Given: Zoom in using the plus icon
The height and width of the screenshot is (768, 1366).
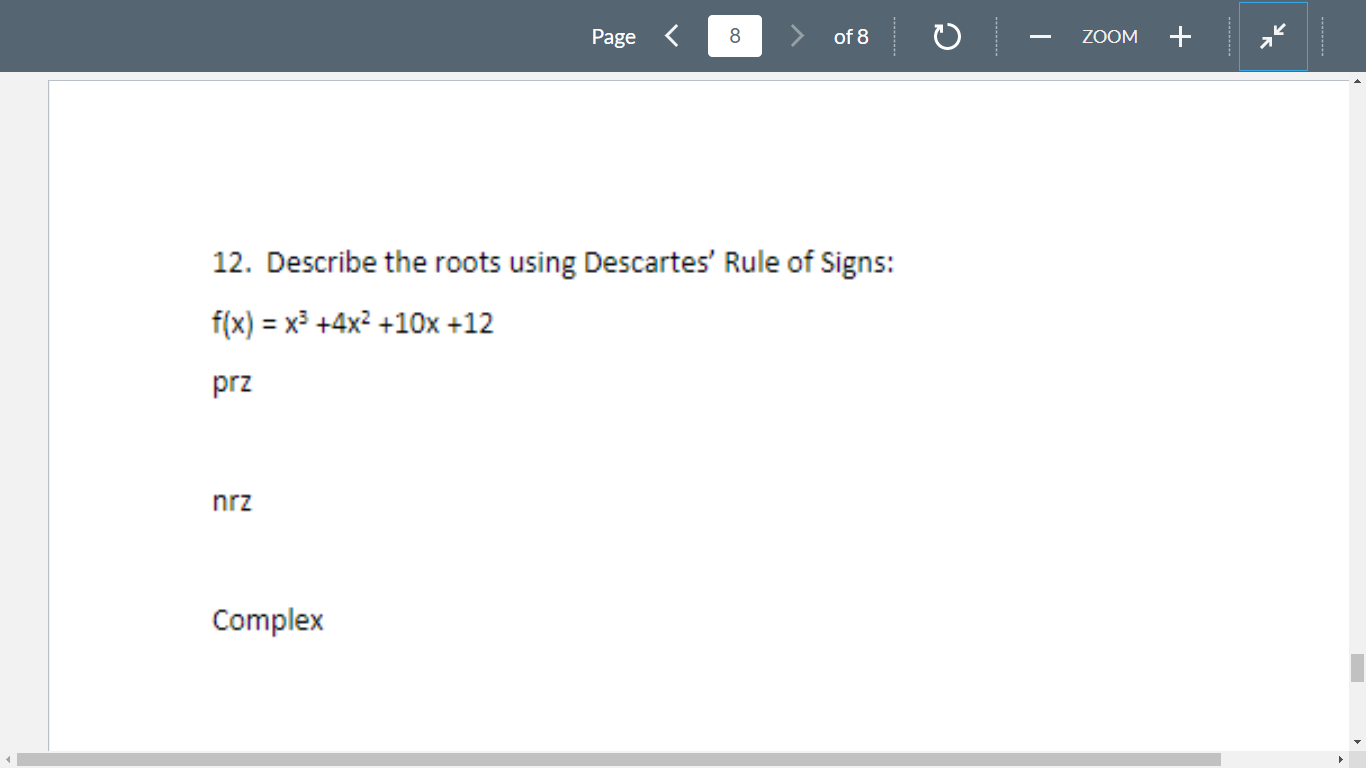Looking at the screenshot, I should click(1180, 36).
